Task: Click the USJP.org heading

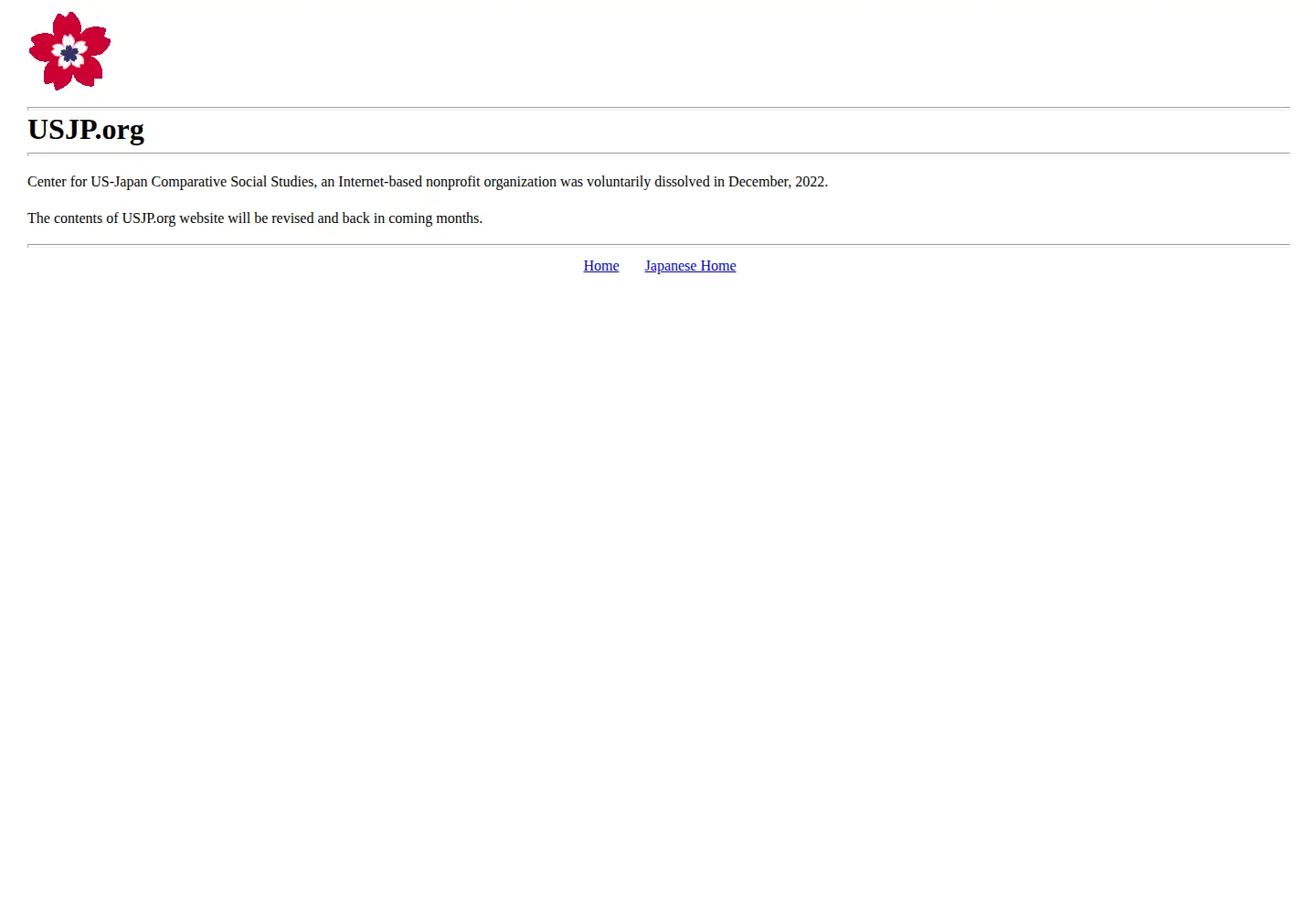Action: 86,130
